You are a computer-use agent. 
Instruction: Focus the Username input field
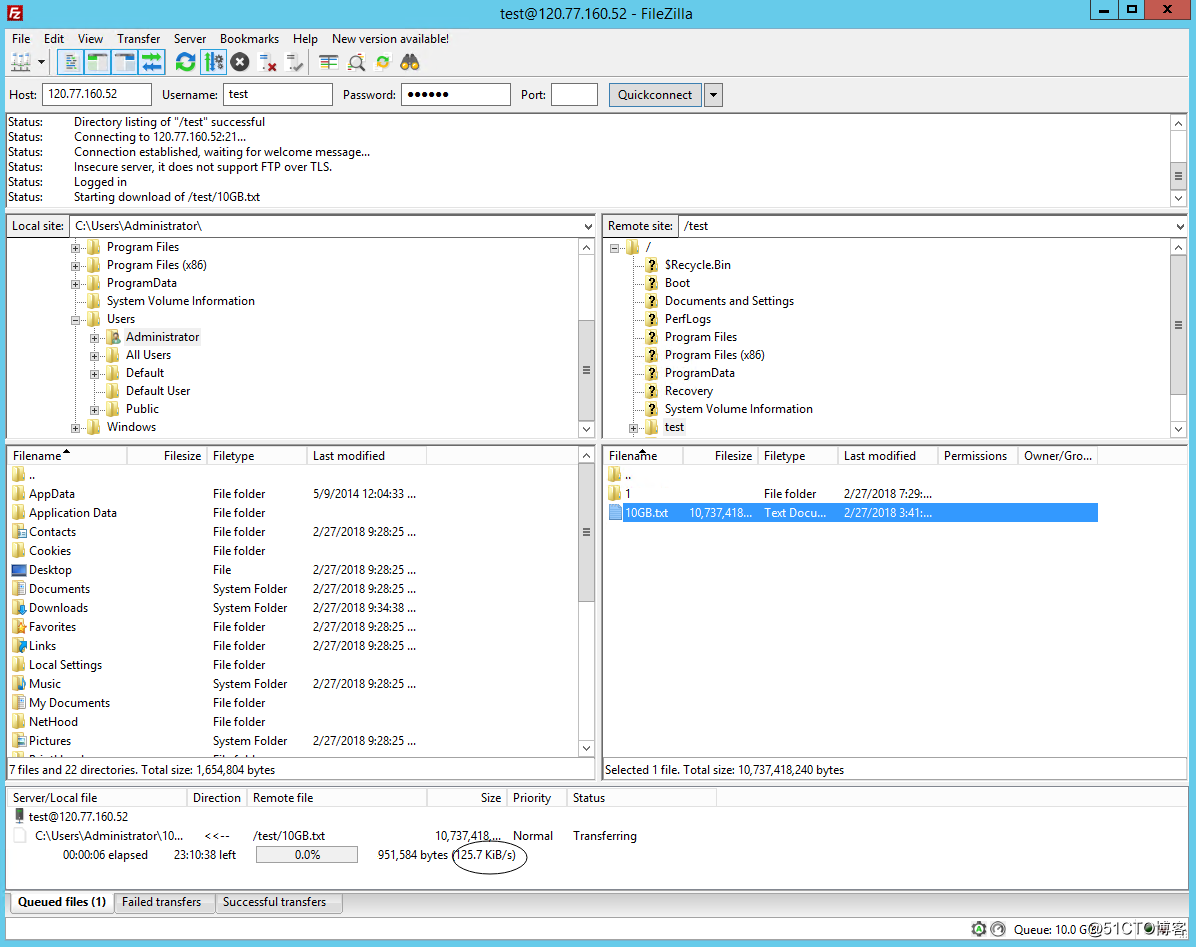[278, 95]
